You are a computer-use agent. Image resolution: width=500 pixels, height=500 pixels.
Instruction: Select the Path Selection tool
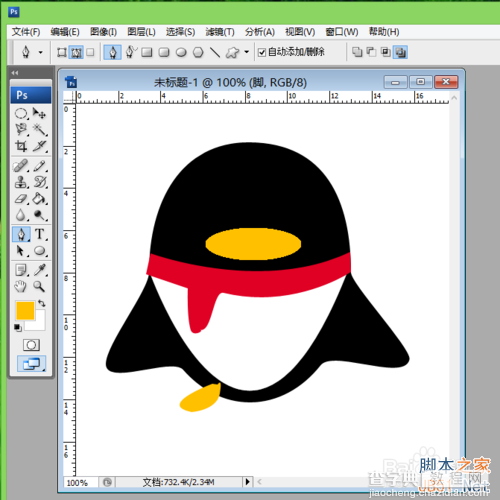[21, 251]
